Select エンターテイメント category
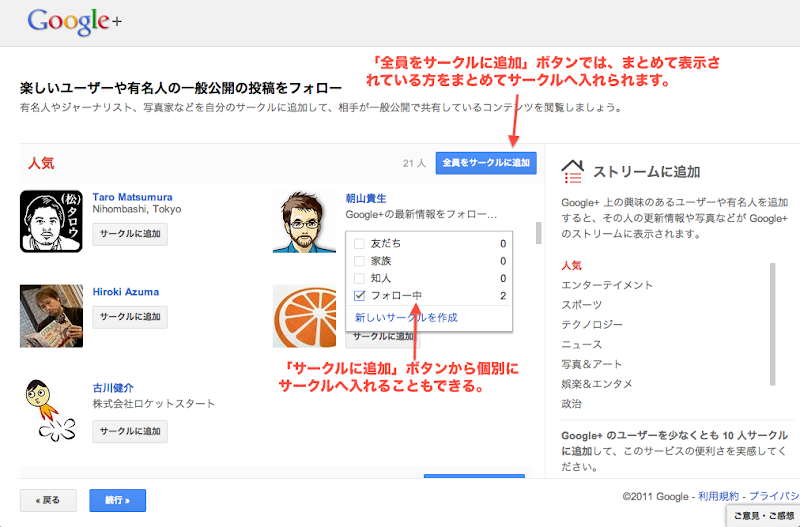 [607, 285]
